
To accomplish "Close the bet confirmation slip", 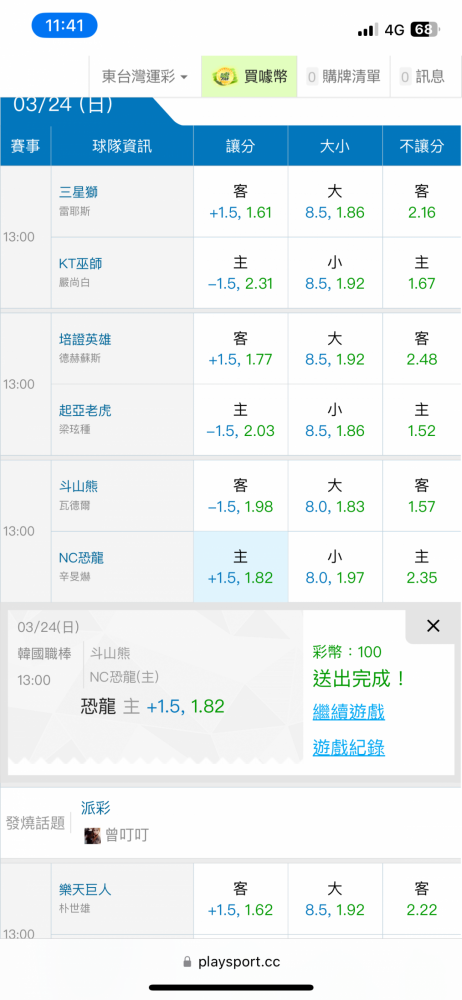I will tap(433, 626).
